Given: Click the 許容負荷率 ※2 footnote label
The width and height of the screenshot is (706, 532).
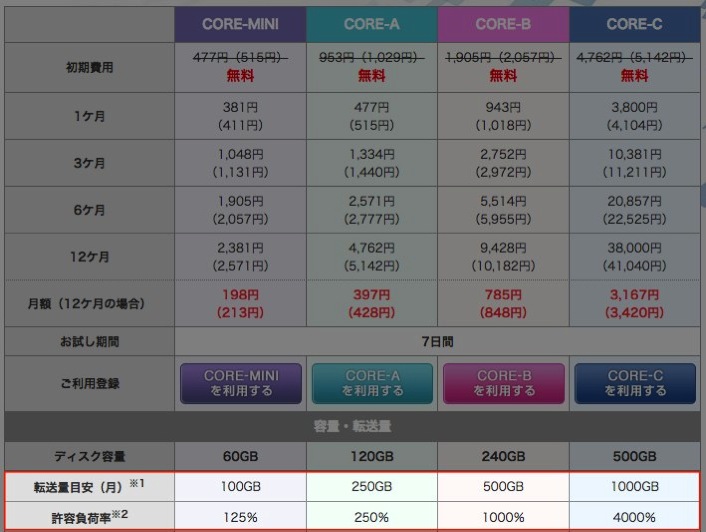Looking at the screenshot, I should [x=89, y=517].
